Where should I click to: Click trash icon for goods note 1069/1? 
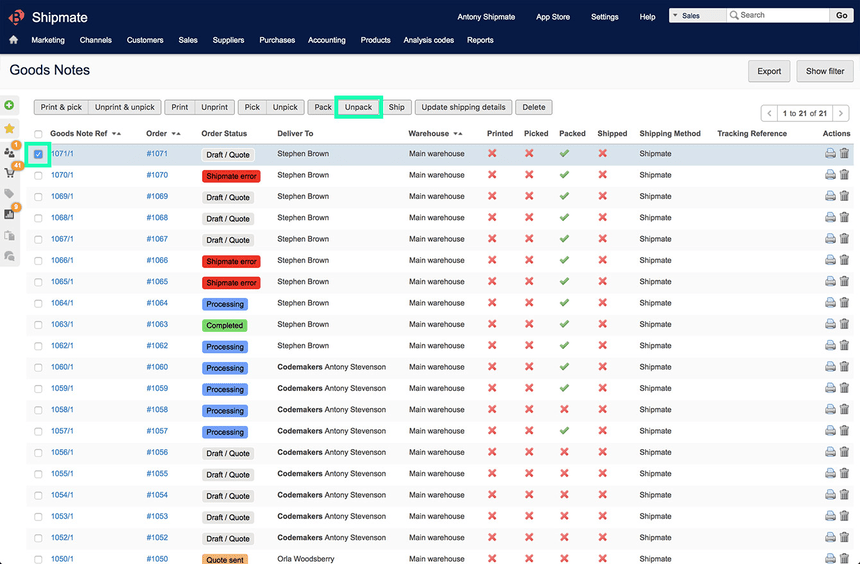pos(845,196)
